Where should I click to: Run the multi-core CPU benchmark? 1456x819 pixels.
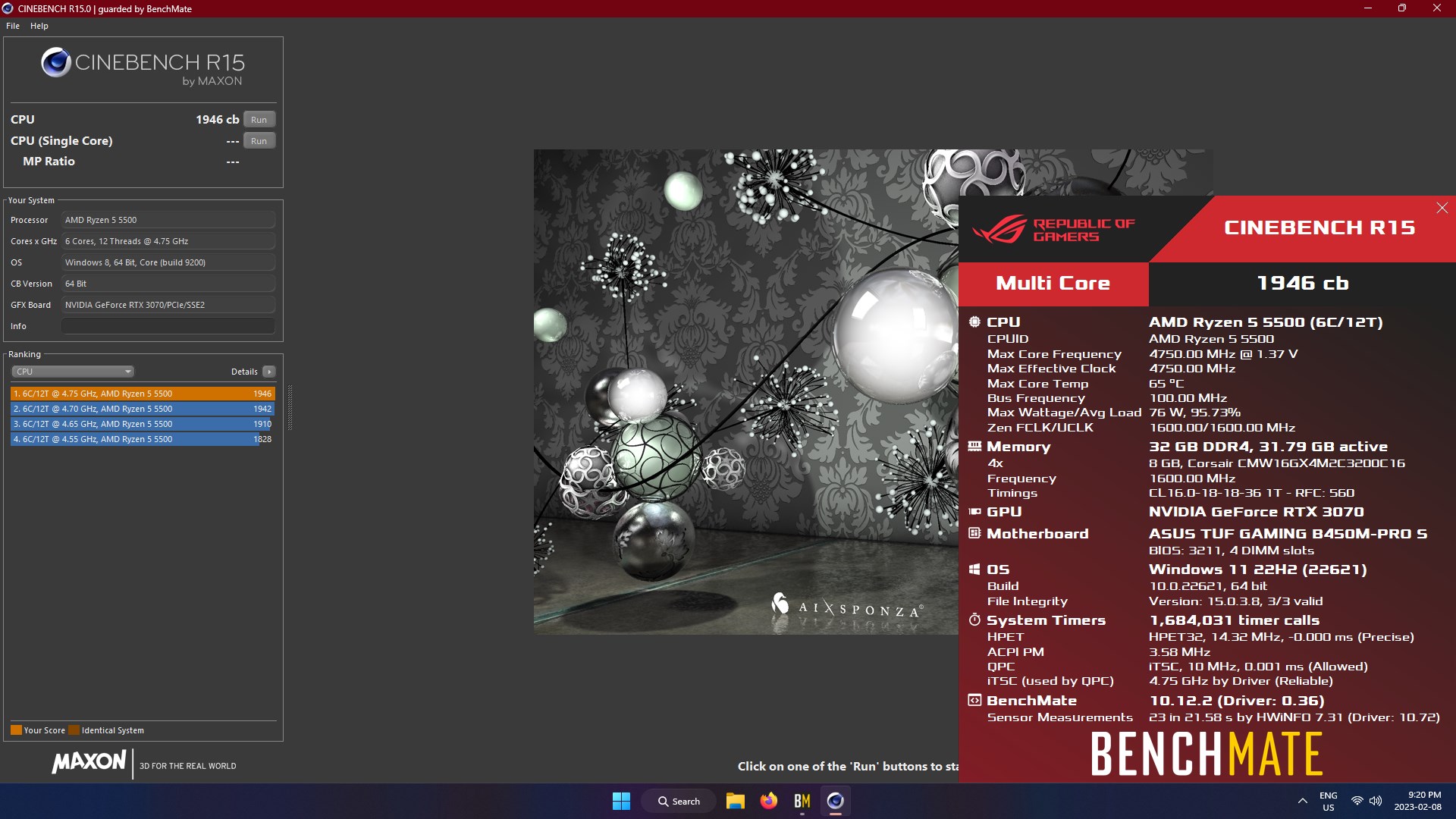(259, 120)
